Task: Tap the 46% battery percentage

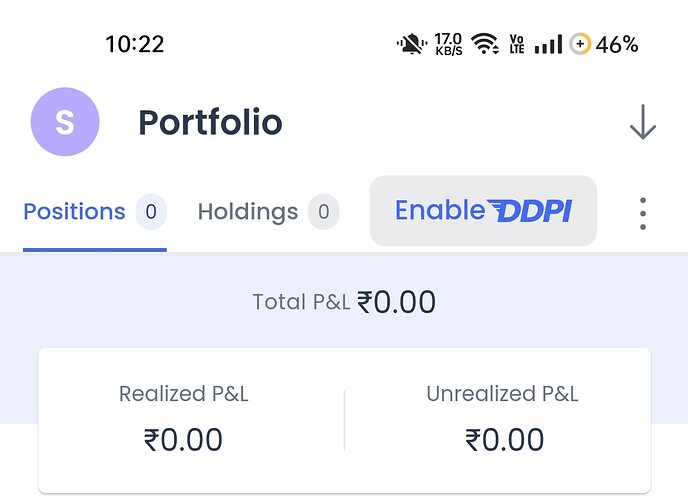Action: pos(616,44)
